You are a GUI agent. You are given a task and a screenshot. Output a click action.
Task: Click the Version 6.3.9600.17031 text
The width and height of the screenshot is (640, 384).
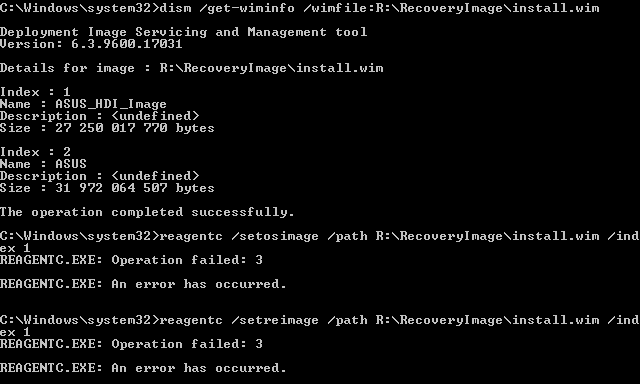[x=91, y=44]
